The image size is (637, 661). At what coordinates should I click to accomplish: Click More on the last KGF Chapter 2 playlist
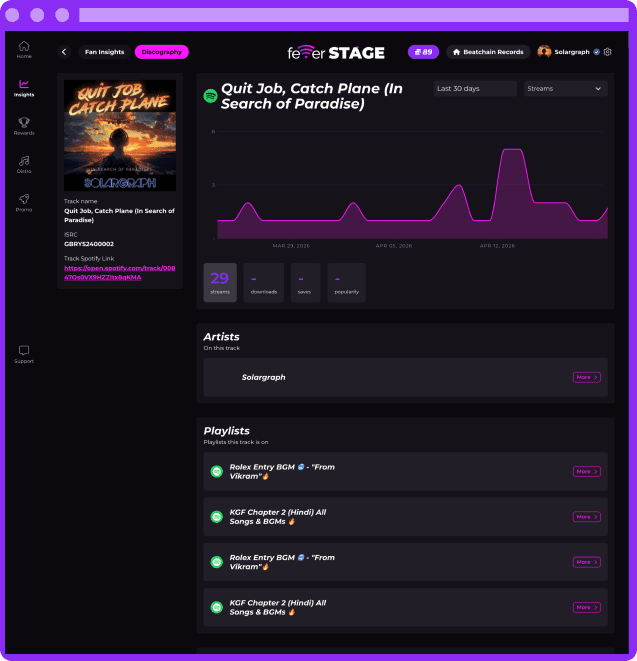586,607
